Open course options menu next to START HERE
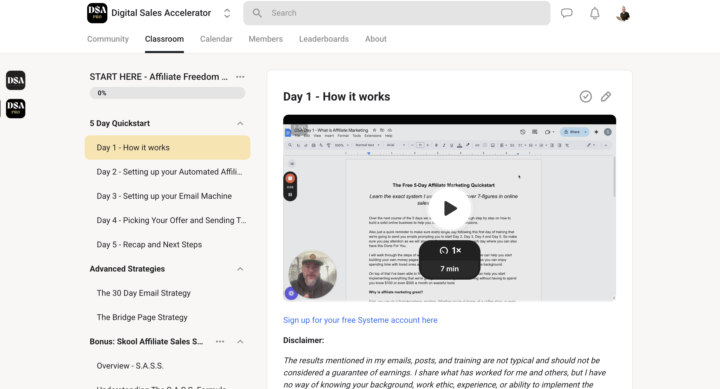720x389 pixels. pos(240,77)
